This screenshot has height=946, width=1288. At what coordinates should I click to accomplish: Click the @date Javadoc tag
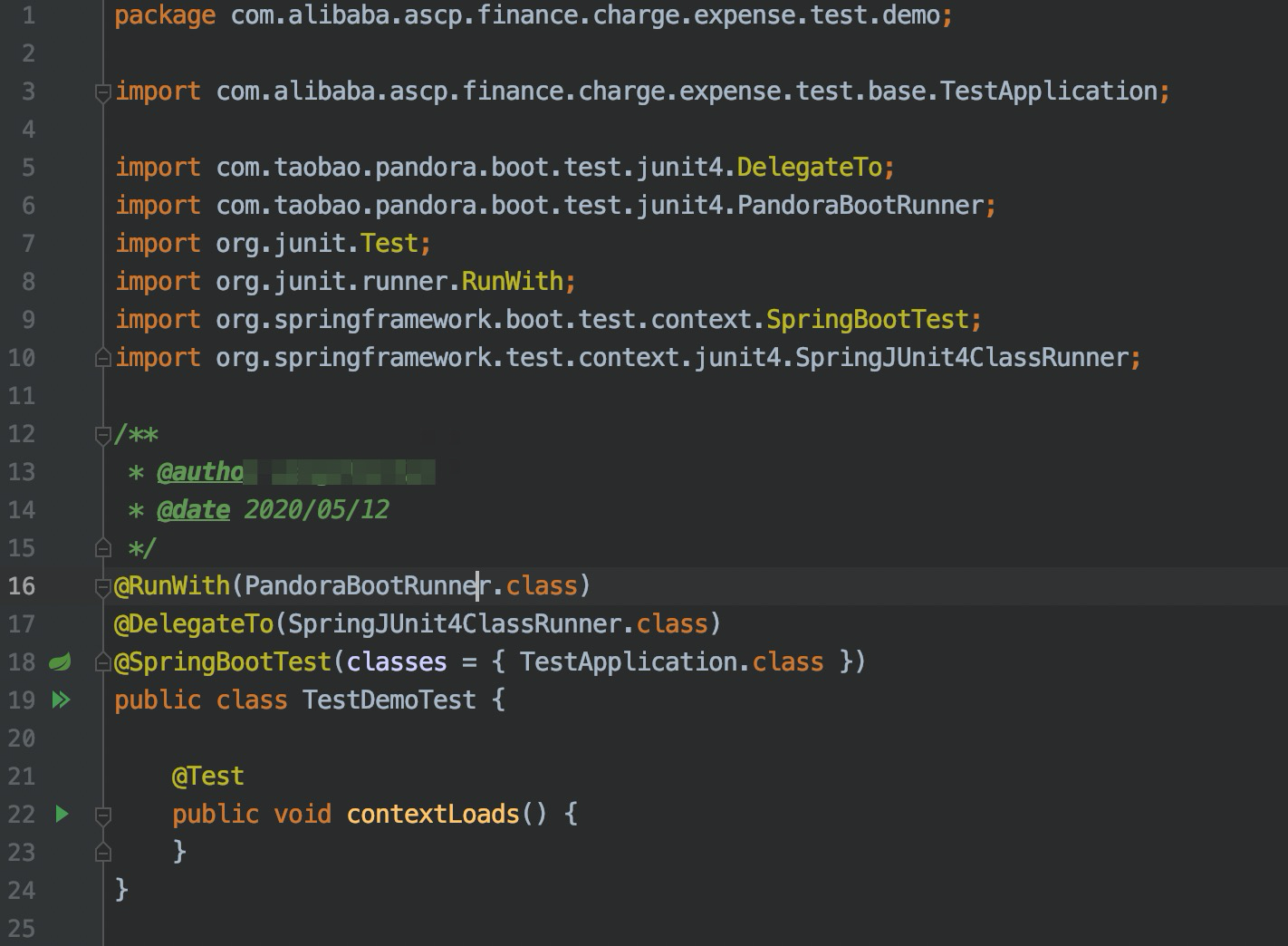(193, 509)
